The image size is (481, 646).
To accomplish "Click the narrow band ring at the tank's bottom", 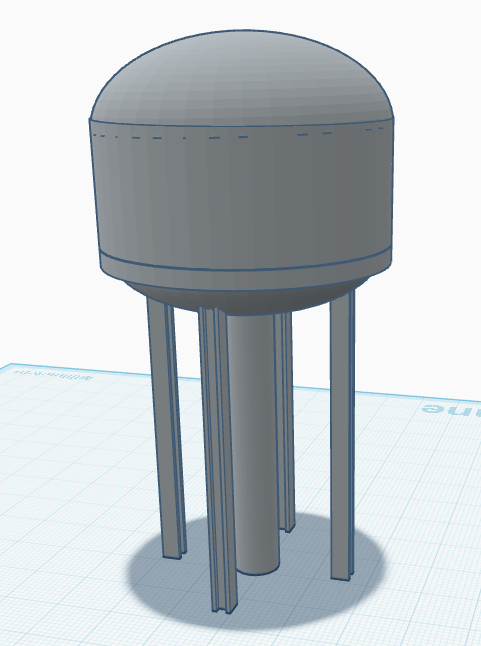I will [x=245, y=268].
